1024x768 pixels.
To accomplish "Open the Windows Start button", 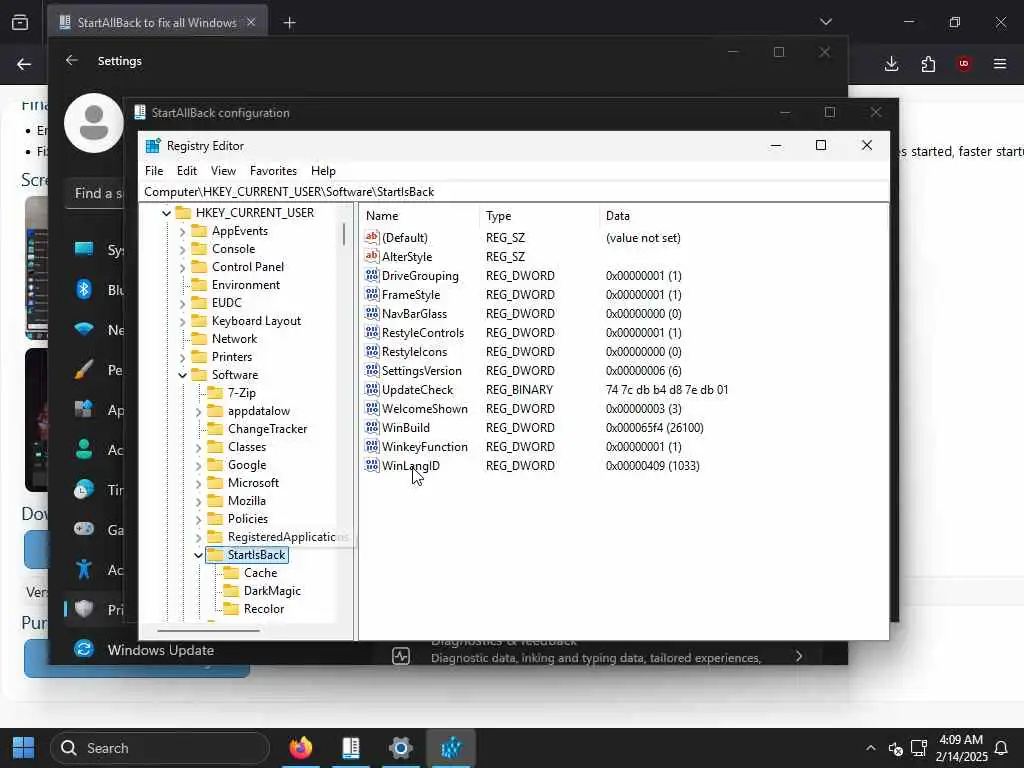I will coord(24,748).
